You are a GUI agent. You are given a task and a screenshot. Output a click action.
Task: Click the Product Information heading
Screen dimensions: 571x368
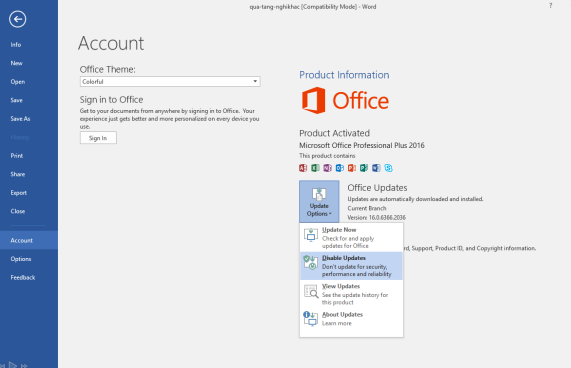[344, 75]
